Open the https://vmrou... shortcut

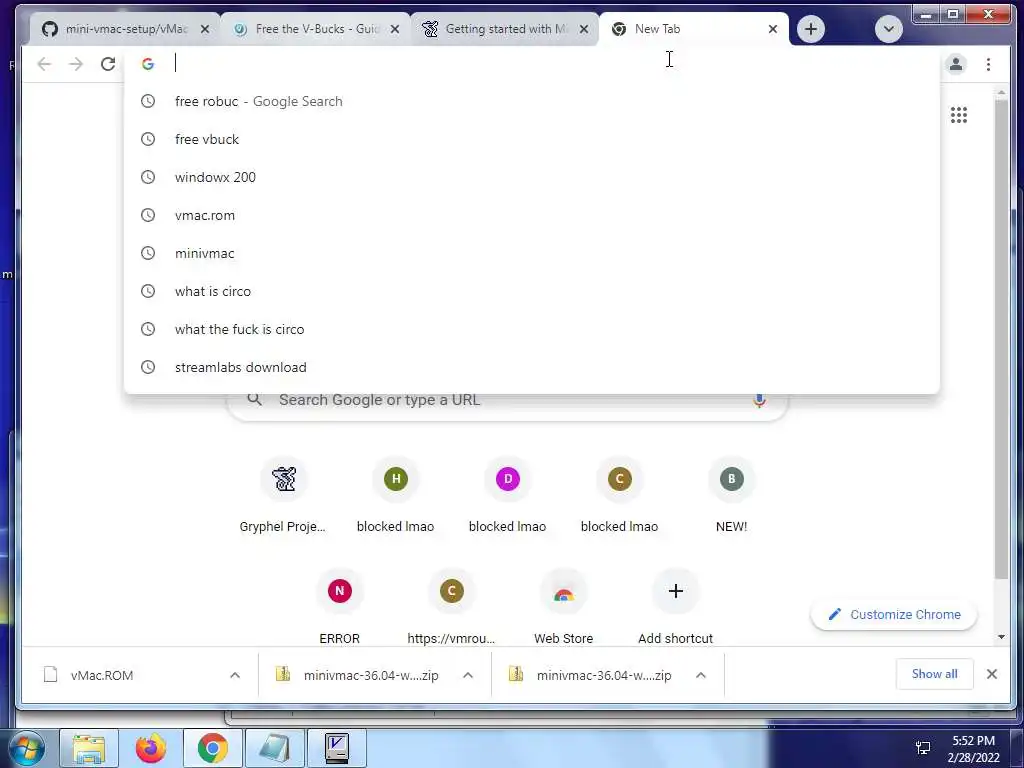(451, 607)
